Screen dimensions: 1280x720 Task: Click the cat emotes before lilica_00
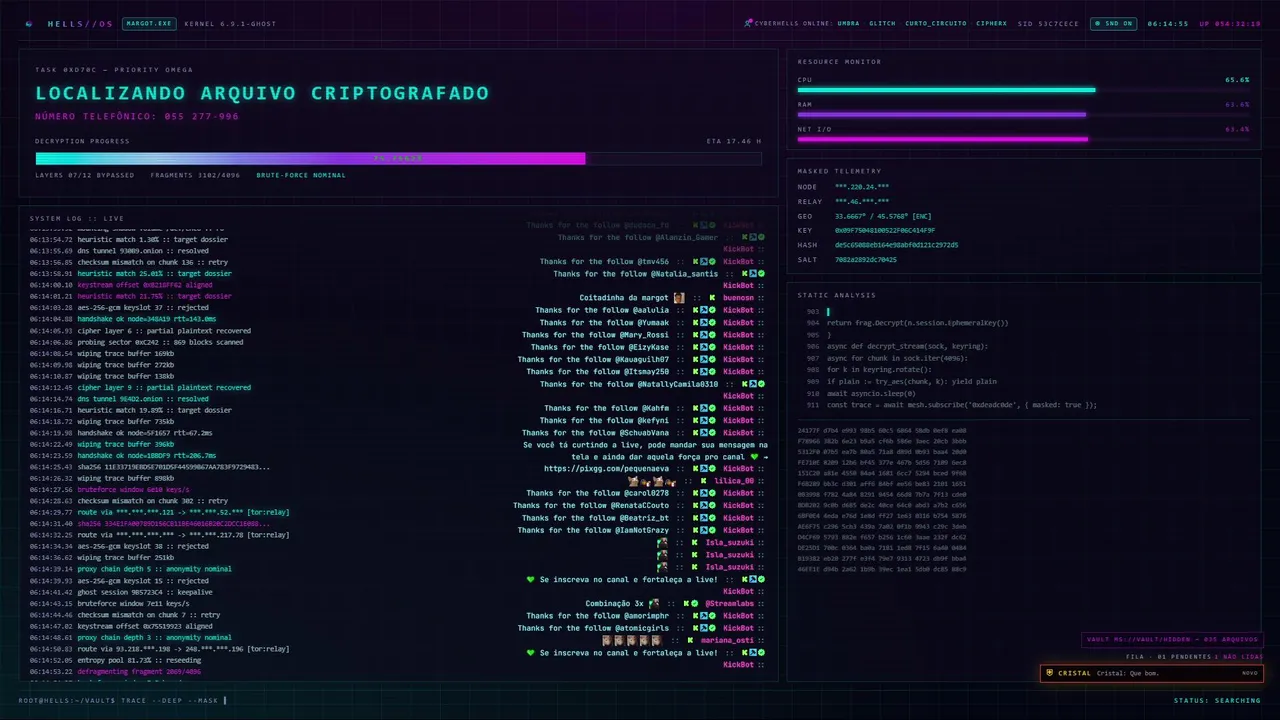point(651,481)
